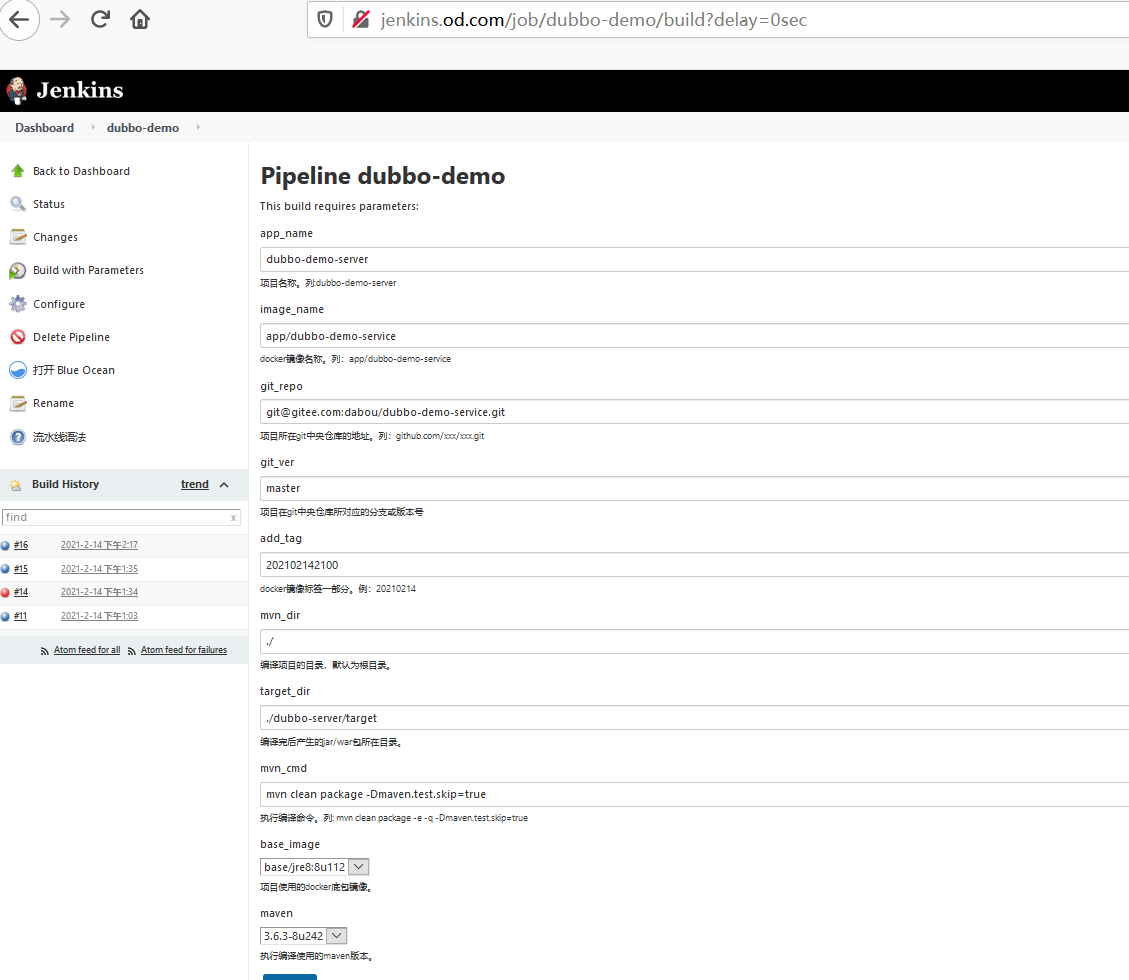Click the blue status ball for build #11
1129x980 pixels.
point(6,616)
